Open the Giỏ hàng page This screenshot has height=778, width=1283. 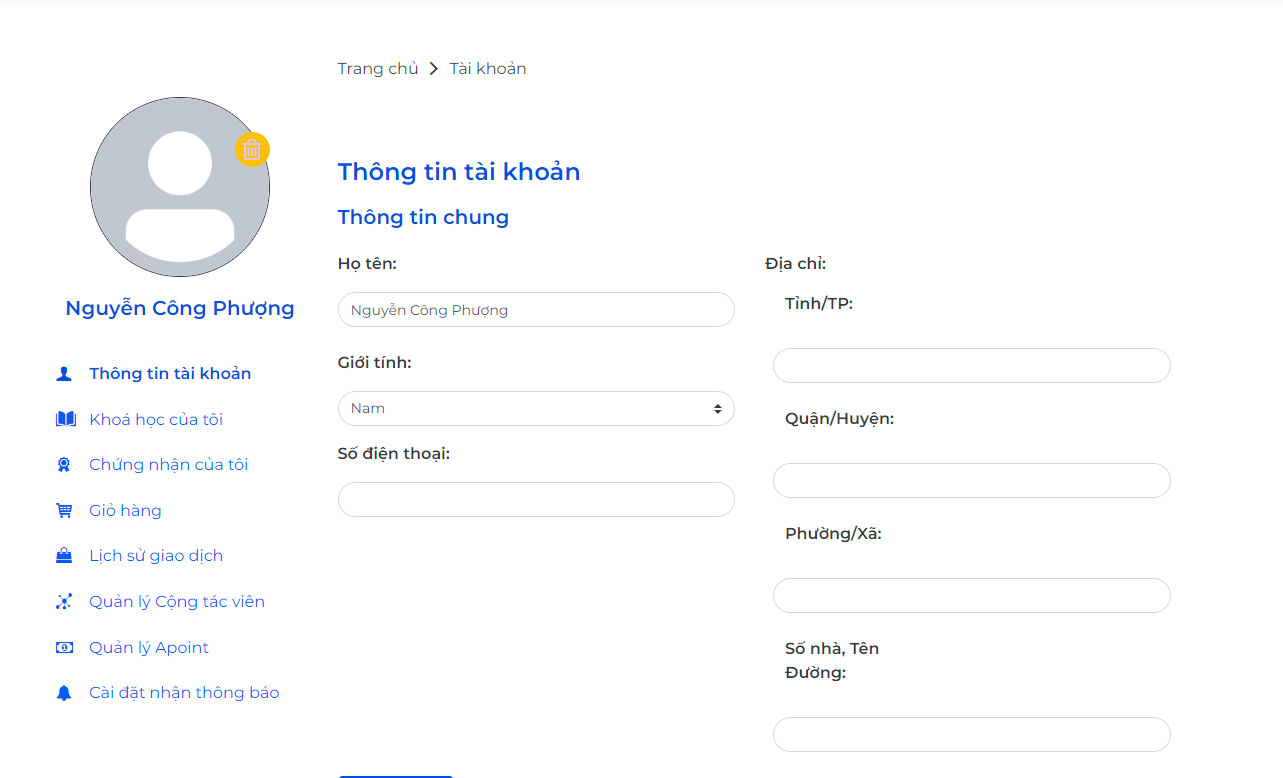(x=125, y=511)
